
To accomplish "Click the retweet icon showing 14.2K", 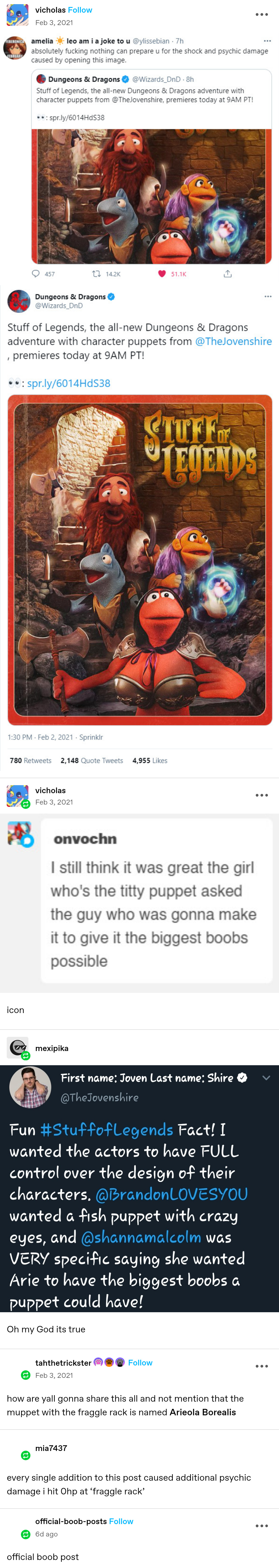I will [x=96, y=274].
